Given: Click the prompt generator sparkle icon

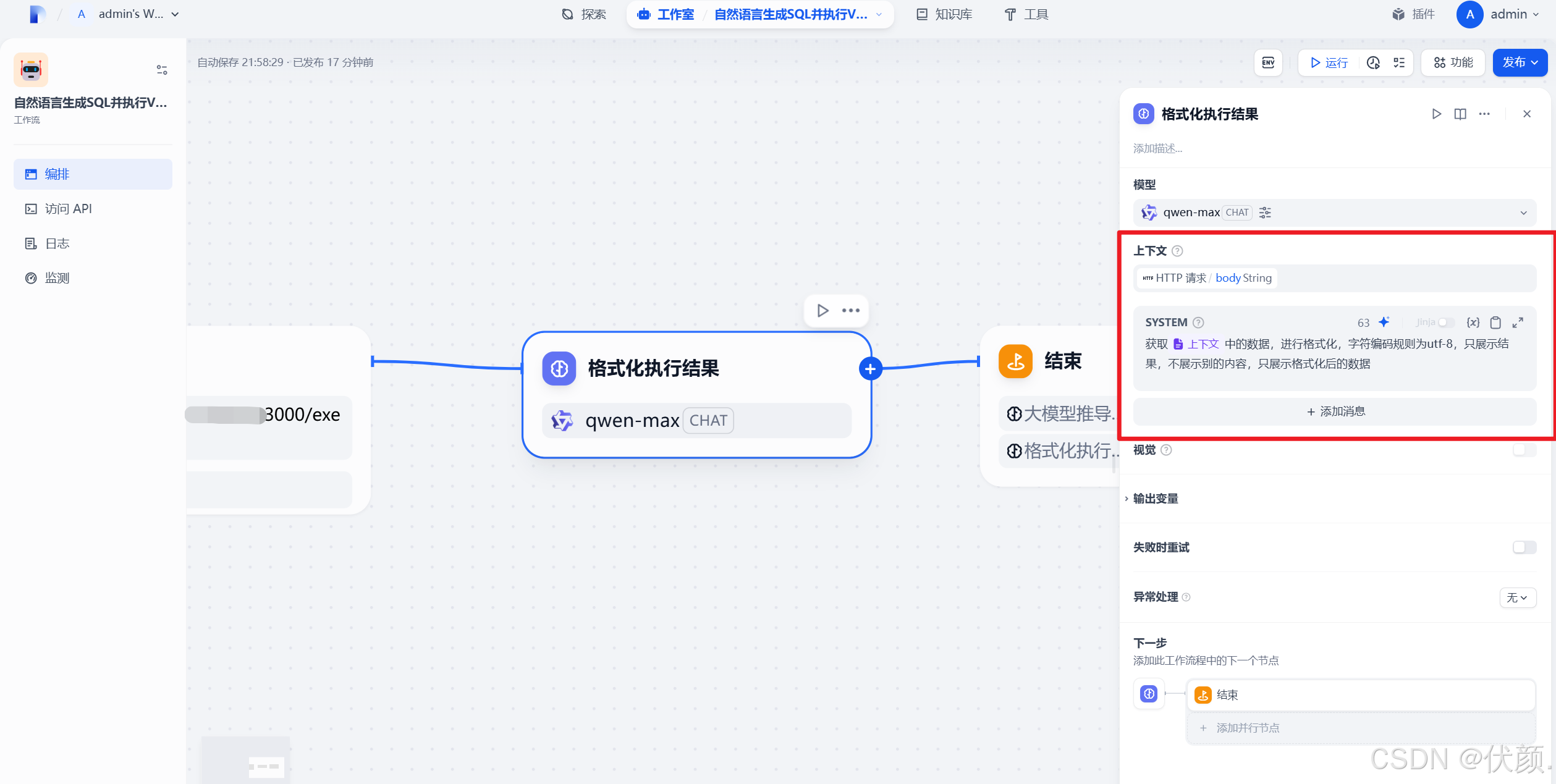Looking at the screenshot, I should pyautogui.click(x=1384, y=322).
